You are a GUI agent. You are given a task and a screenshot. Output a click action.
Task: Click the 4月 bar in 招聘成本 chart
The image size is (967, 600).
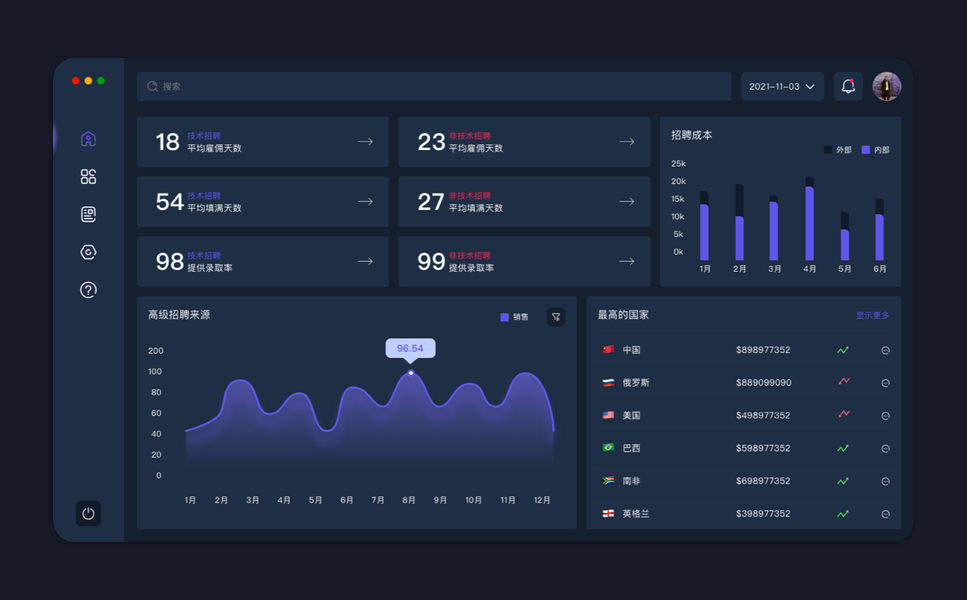pos(810,218)
